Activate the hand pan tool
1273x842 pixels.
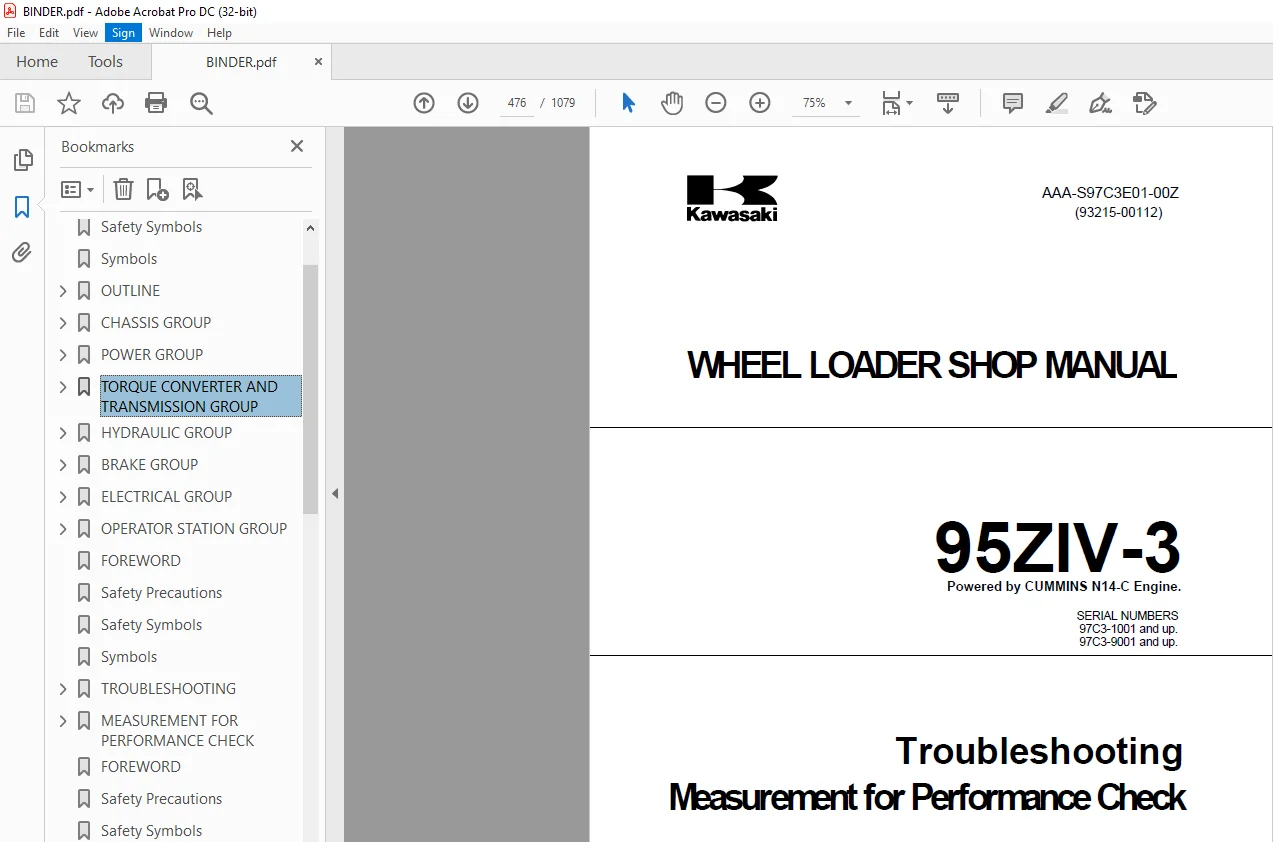coord(672,103)
